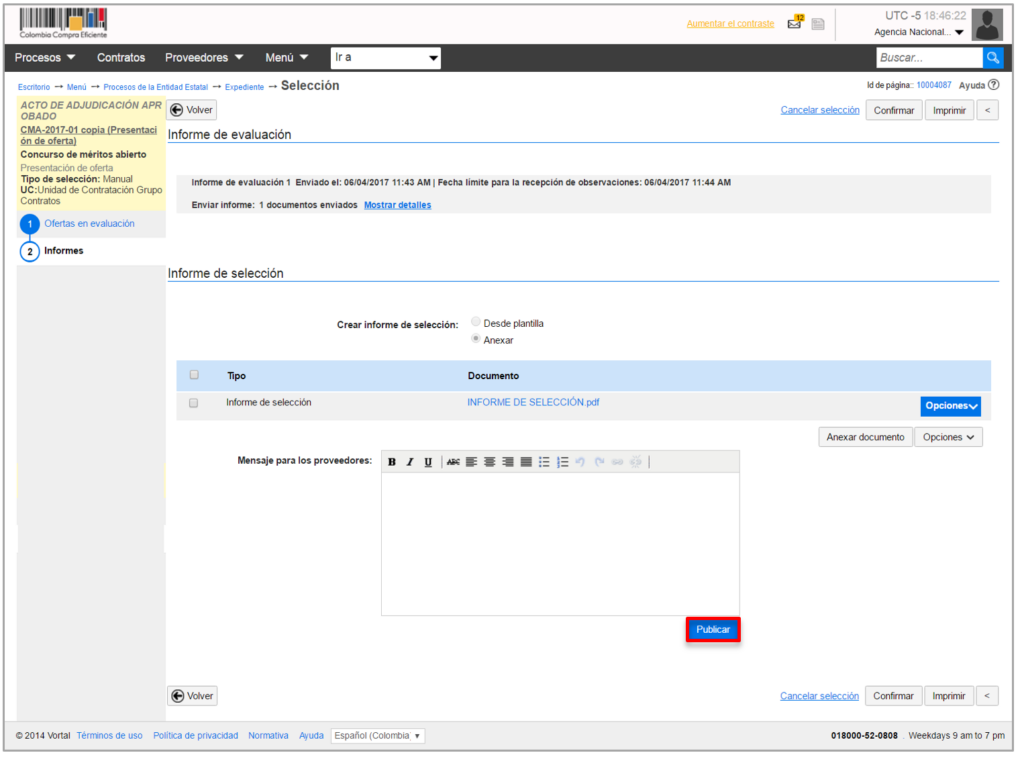Screen dimensions: 1024x759
Task: Apply bold formatting in message editor
Action: (392, 462)
